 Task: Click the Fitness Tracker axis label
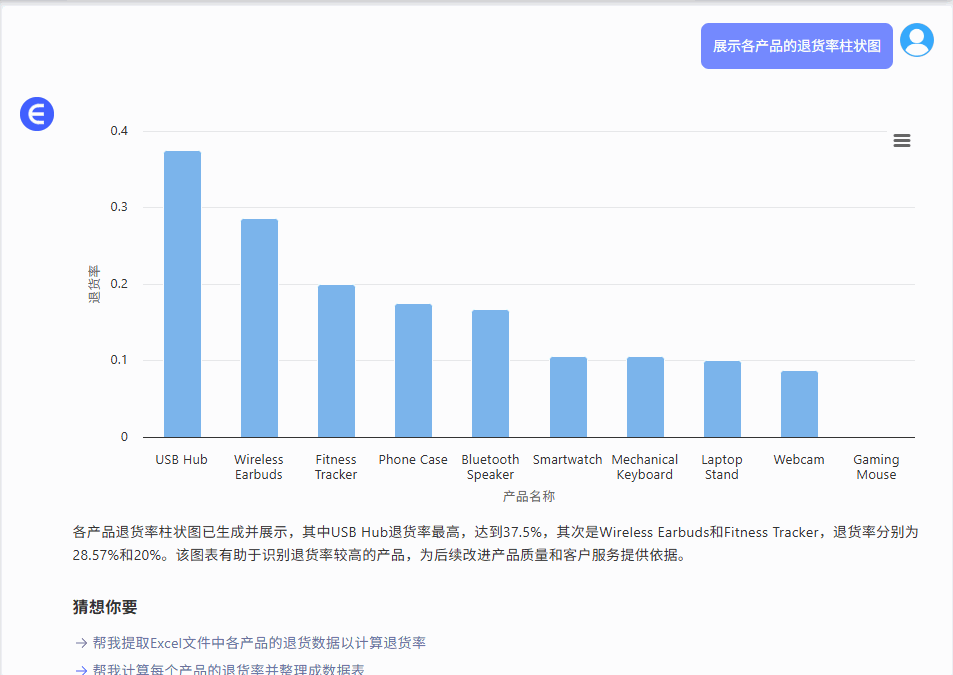pos(335,467)
